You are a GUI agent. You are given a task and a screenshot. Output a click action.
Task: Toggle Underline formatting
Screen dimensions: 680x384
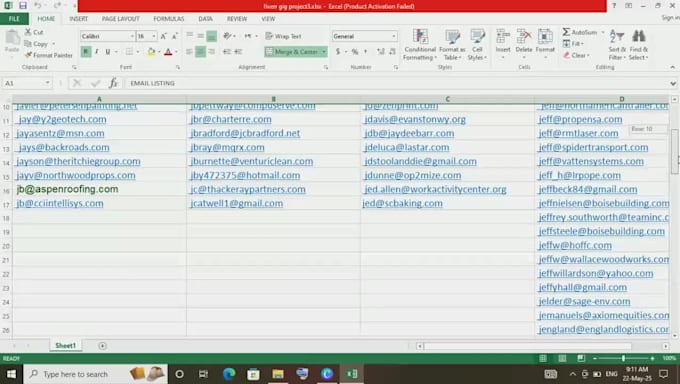[108, 52]
